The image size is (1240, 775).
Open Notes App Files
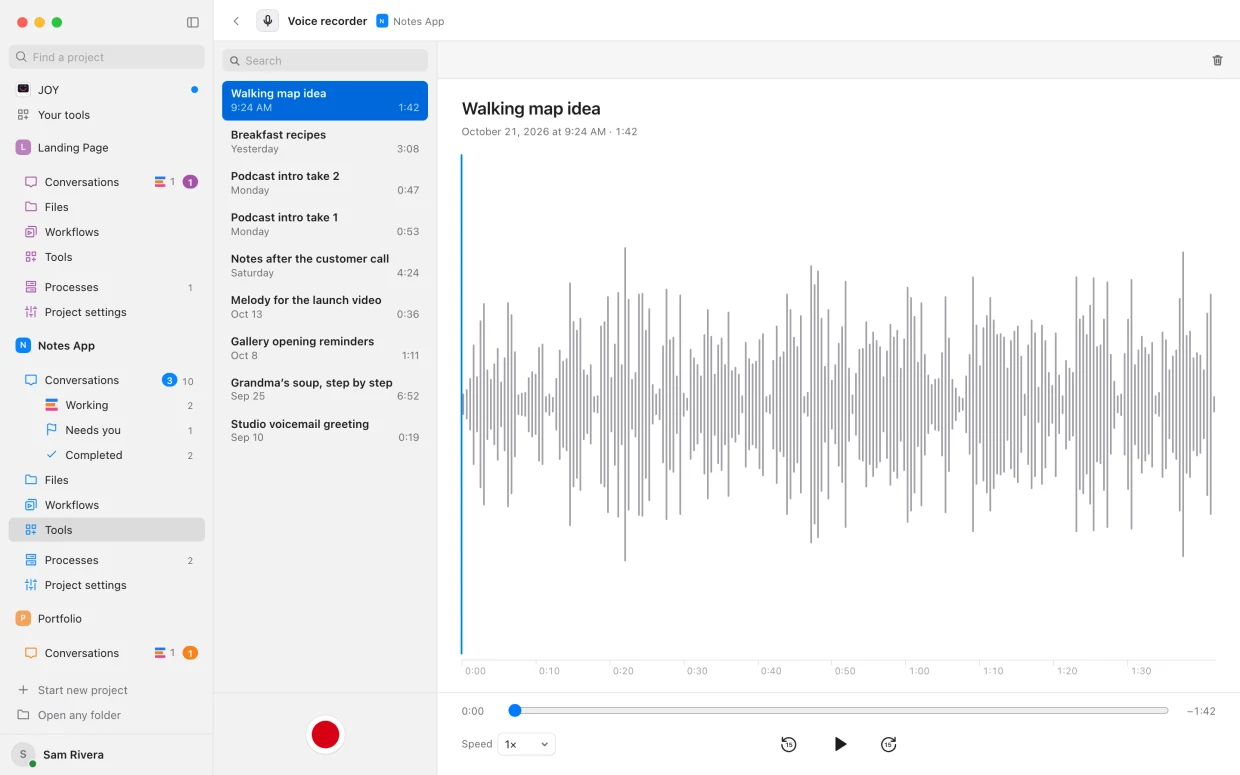[107, 480]
